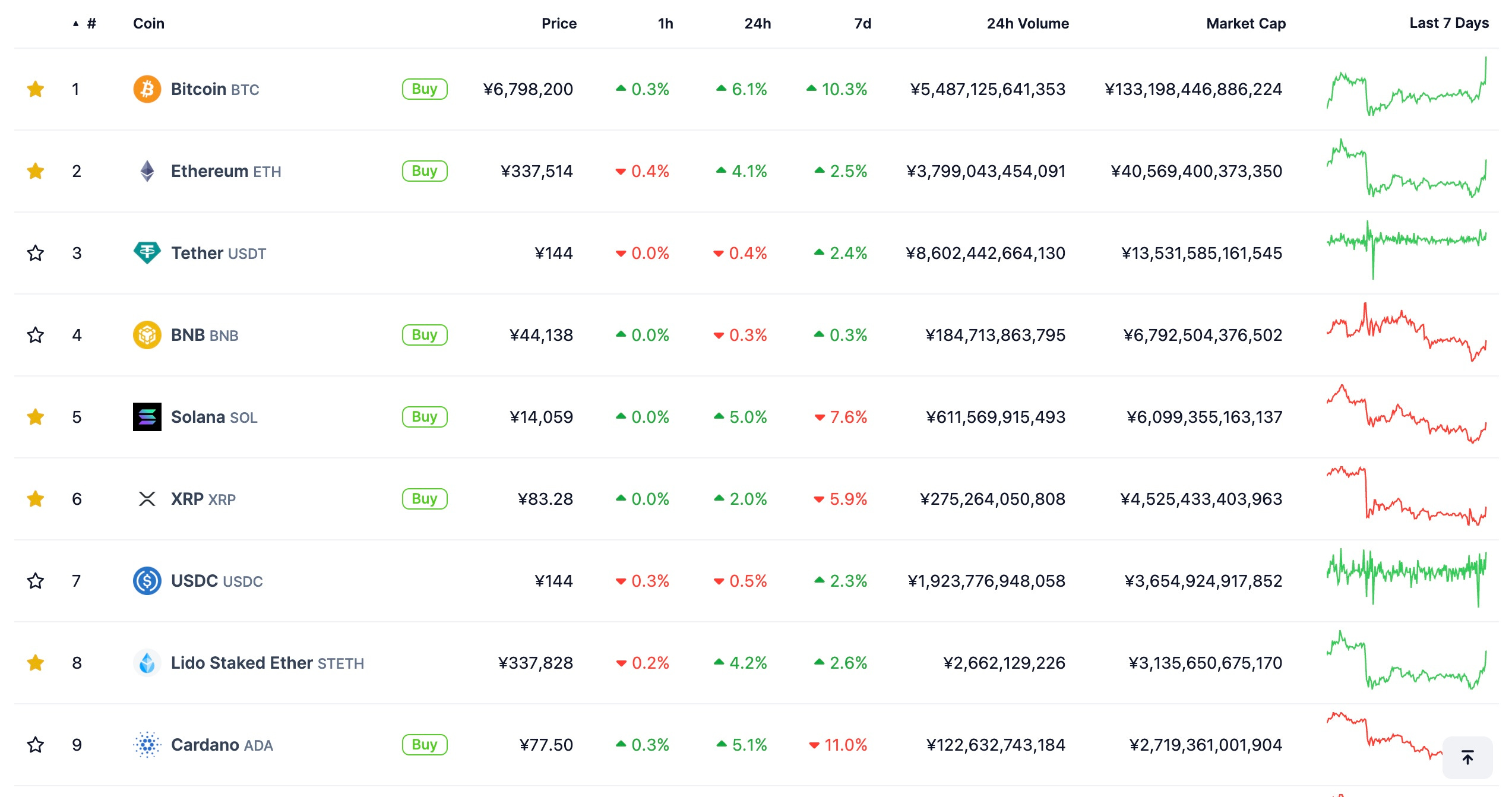Star the BNB row as favorite

[36, 335]
